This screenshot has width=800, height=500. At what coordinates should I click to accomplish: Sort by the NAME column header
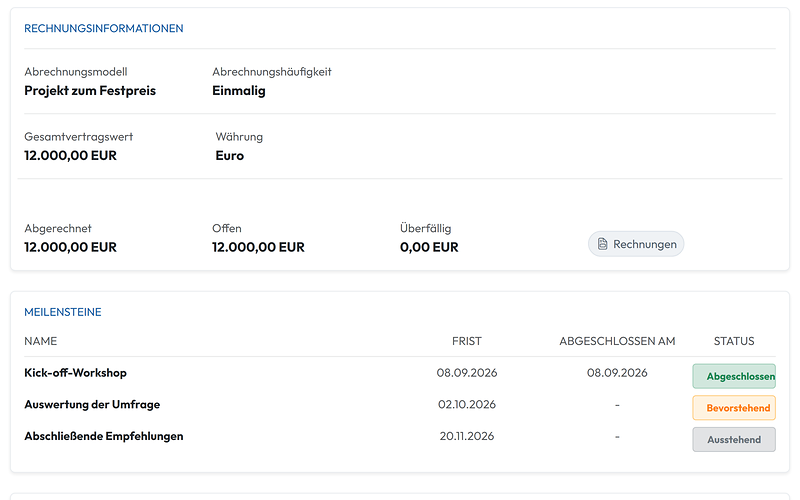tap(41, 341)
